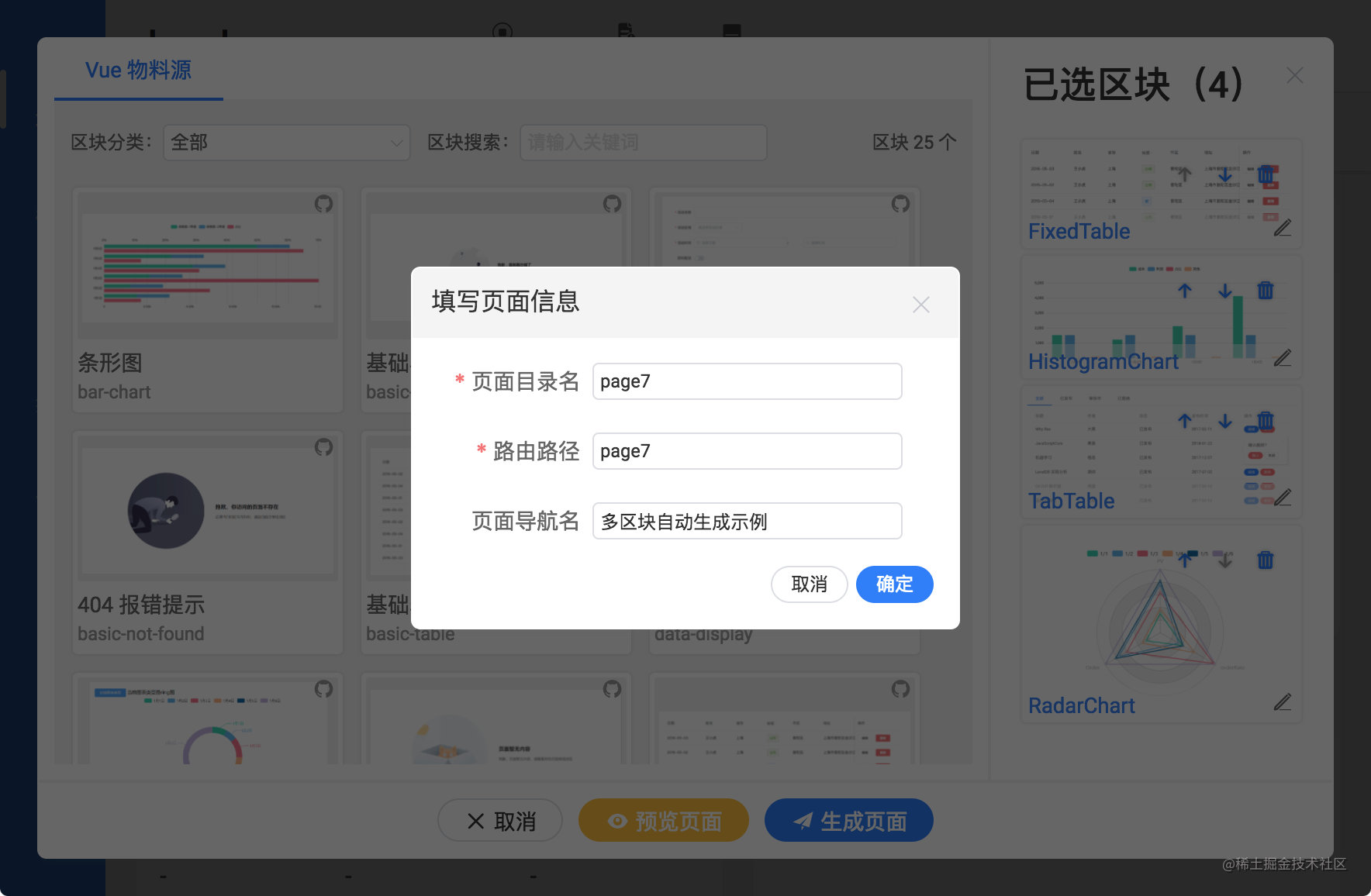Click the bar-chart subtitle text
The width and height of the screenshot is (1371, 896).
(x=114, y=392)
